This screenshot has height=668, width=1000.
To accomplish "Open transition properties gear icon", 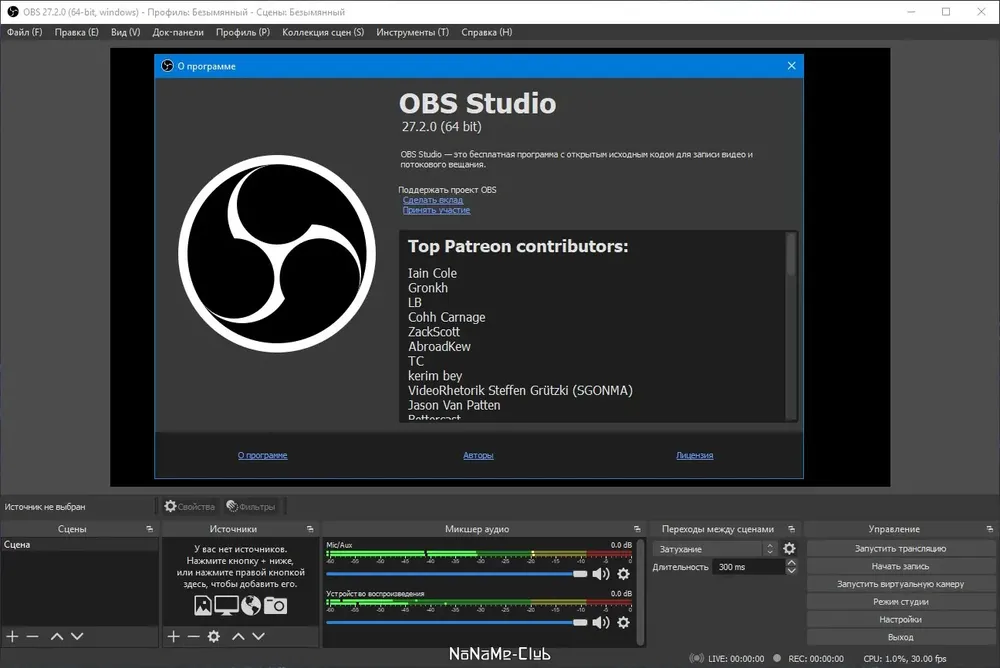I will coord(789,549).
